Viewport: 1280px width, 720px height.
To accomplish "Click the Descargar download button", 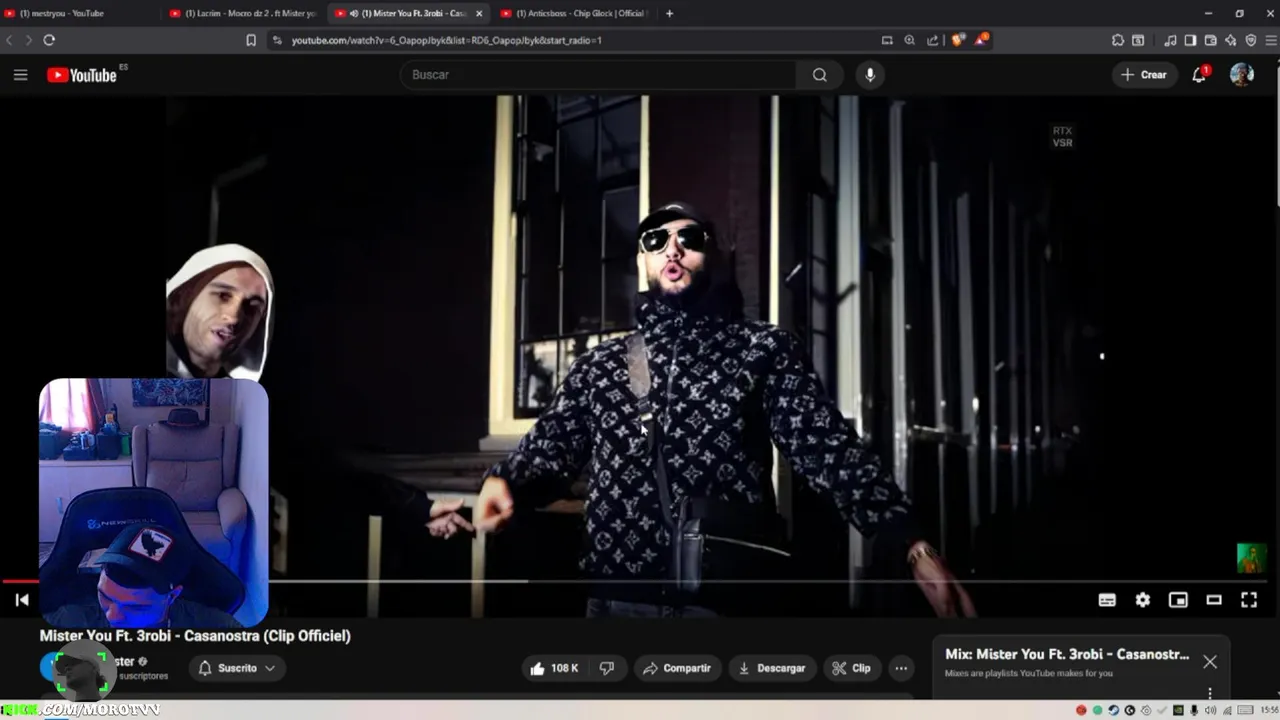I will point(772,668).
